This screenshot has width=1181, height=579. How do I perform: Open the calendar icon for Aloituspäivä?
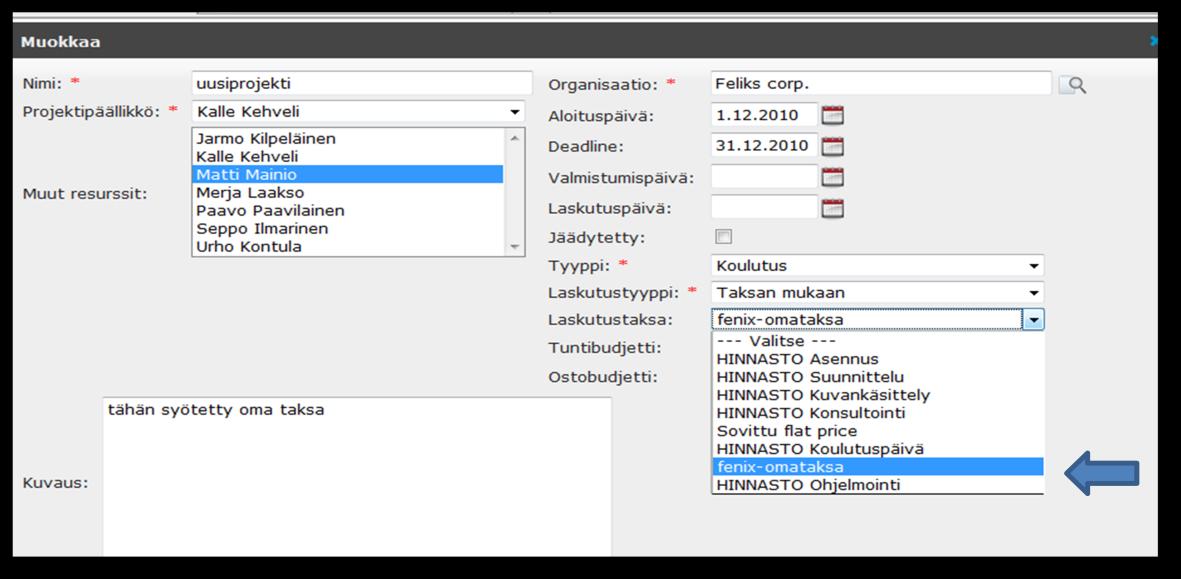click(x=832, y=115)
